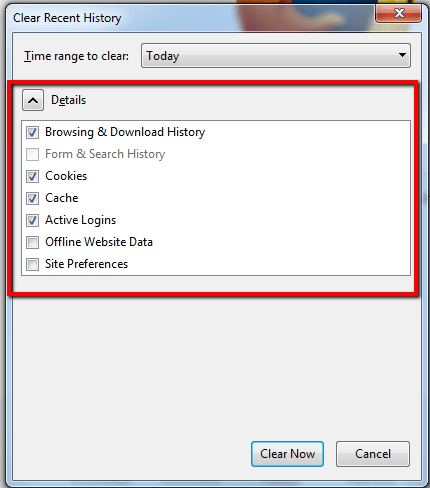Toggle the Form & Search History checkbox
The height and width of the screenshot is (488, 430).
tap(32, 154)
